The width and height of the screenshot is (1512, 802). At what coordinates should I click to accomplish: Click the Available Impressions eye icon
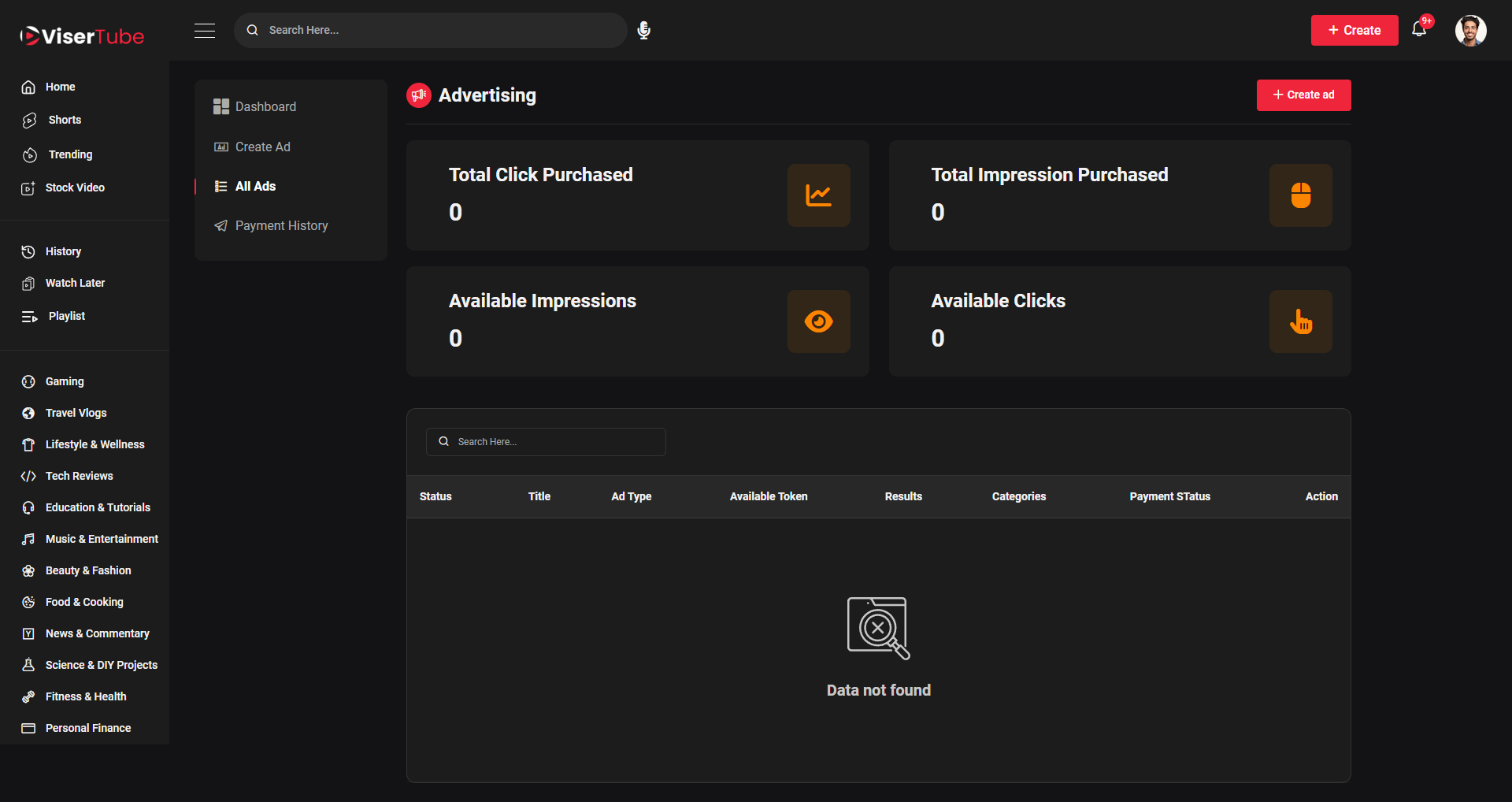click(819, 321)
